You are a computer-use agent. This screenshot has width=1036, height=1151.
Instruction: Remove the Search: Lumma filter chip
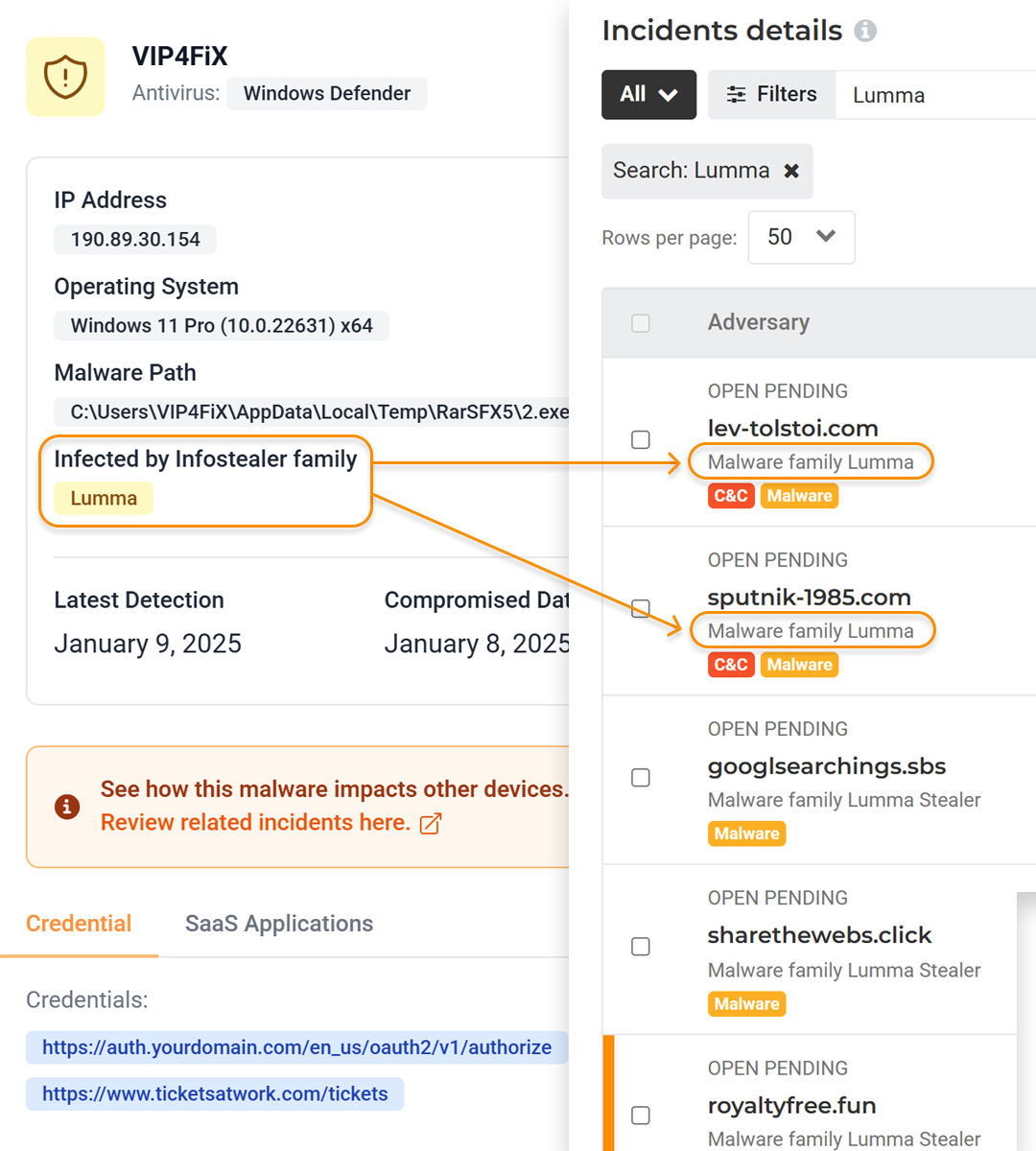click(791, 171)
